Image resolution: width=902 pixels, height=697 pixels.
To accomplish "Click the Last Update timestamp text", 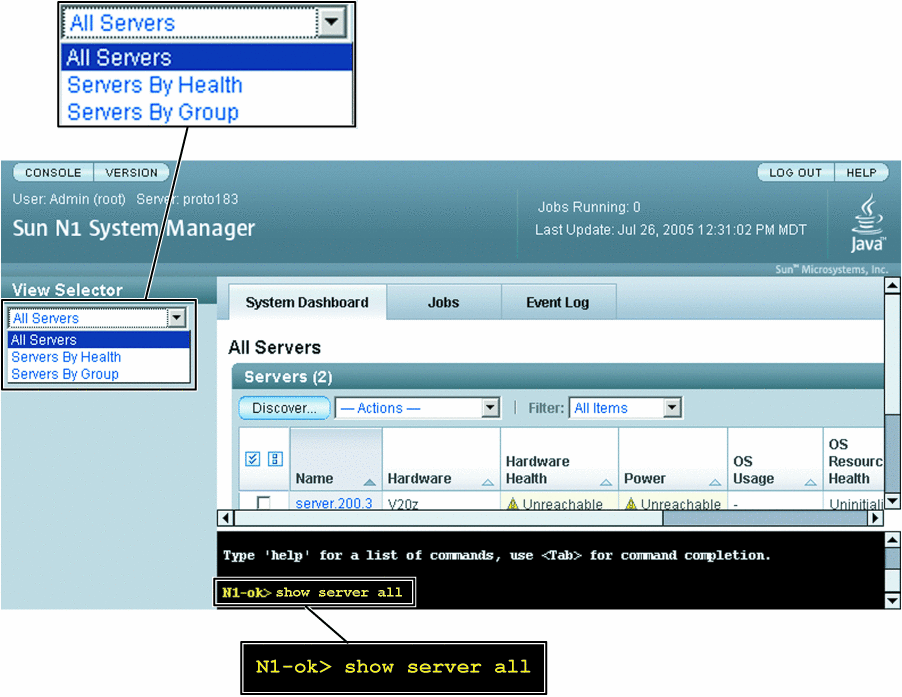I will click(671, 230).
